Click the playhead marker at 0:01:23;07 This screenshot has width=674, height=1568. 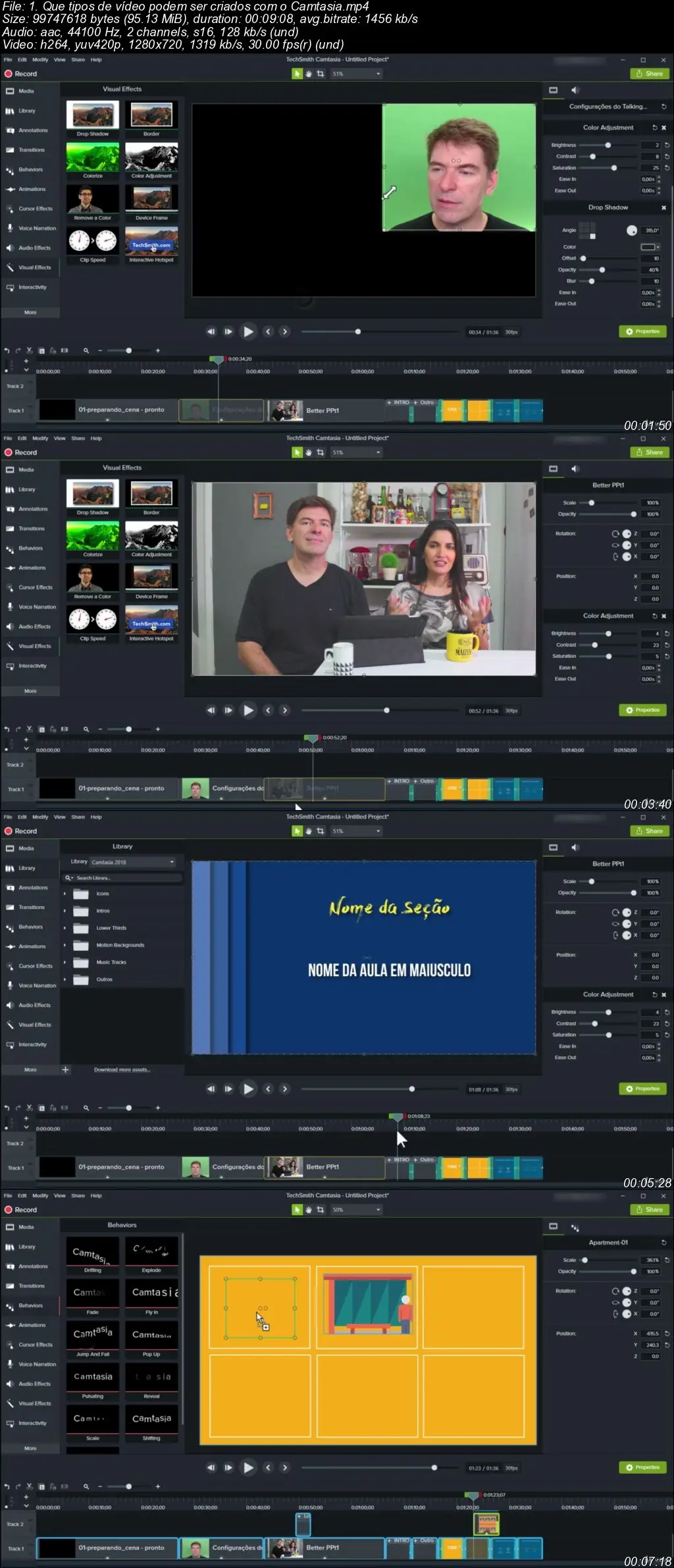click(x=473, y=1496)
